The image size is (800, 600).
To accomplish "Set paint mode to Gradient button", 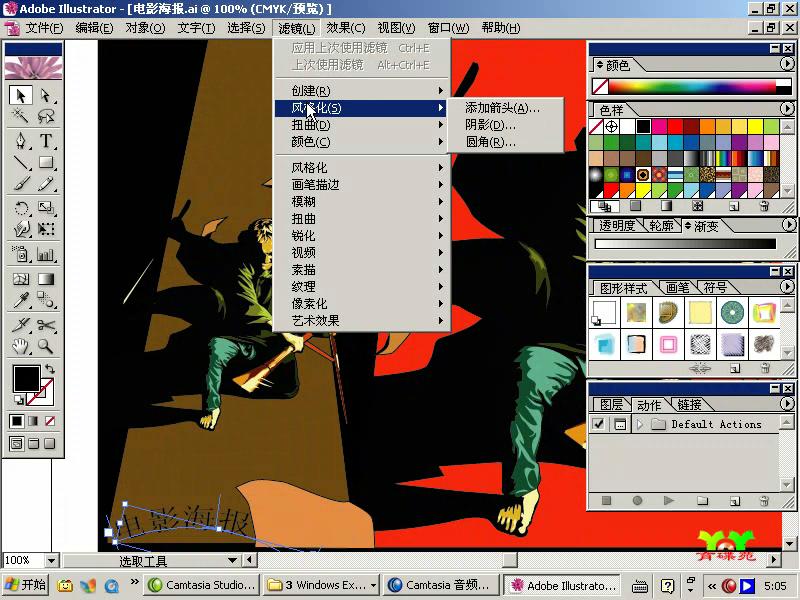I will click(x=33, y=421).
